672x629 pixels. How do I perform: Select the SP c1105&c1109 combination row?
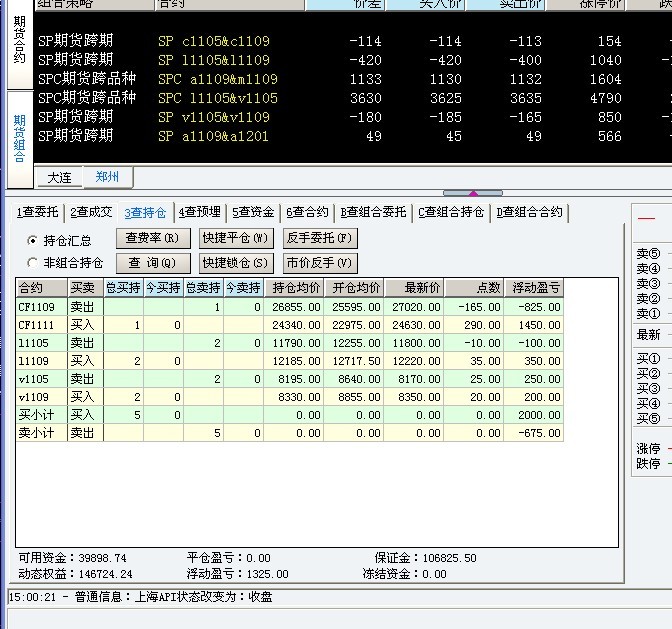coord(353,41)
